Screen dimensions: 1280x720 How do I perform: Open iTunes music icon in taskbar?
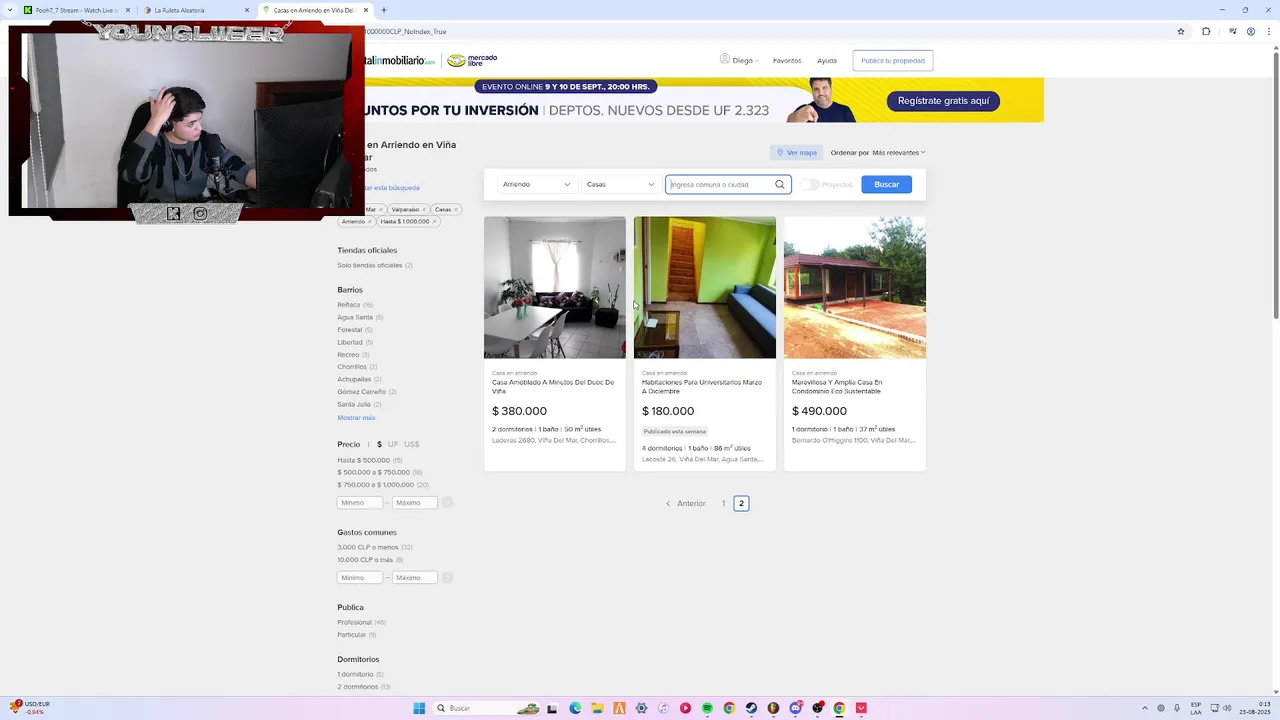click(x=663, y=708)
